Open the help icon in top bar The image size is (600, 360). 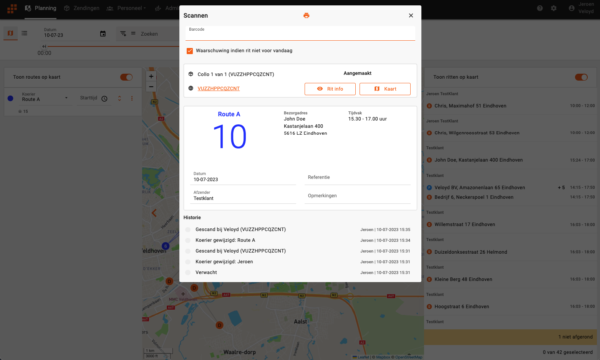click(540, 8)
